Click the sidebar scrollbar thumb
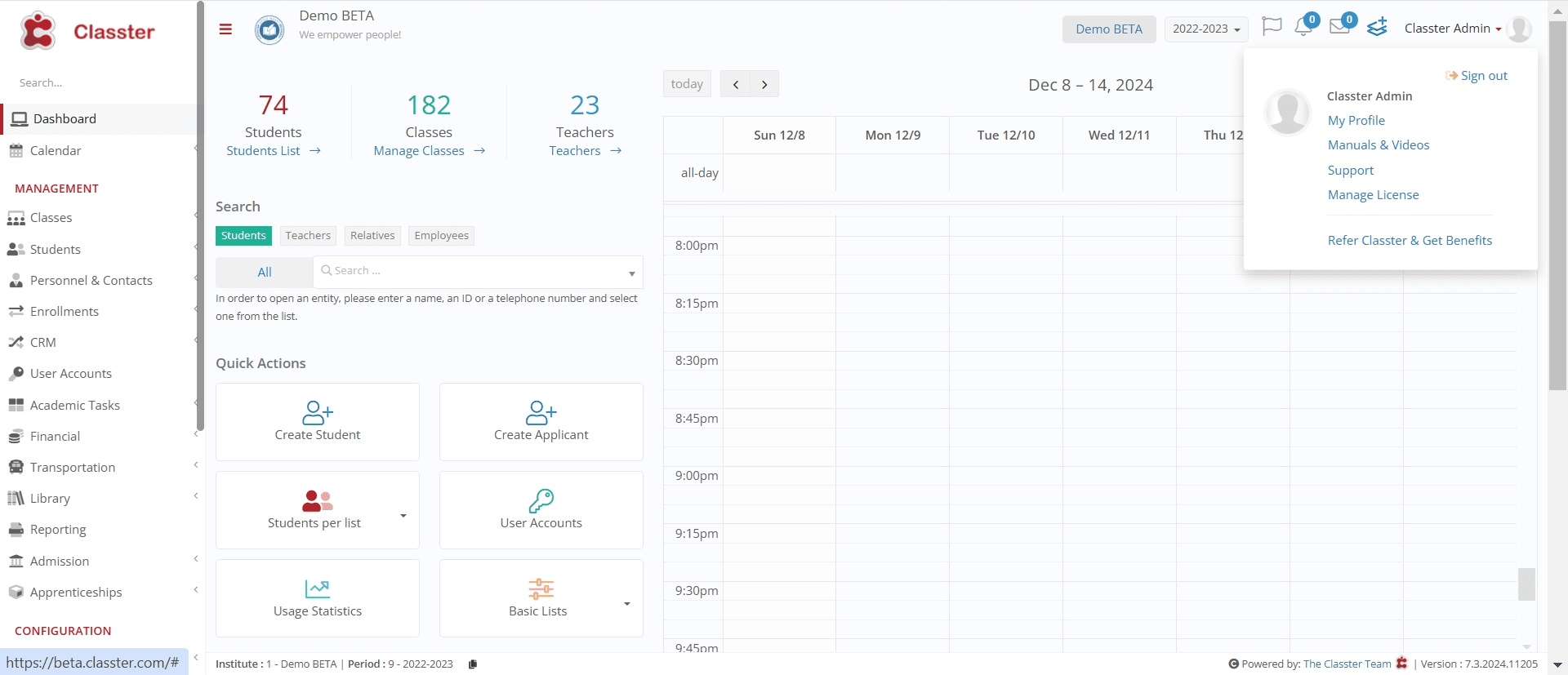1568x675 pixels. coord(200,216)
